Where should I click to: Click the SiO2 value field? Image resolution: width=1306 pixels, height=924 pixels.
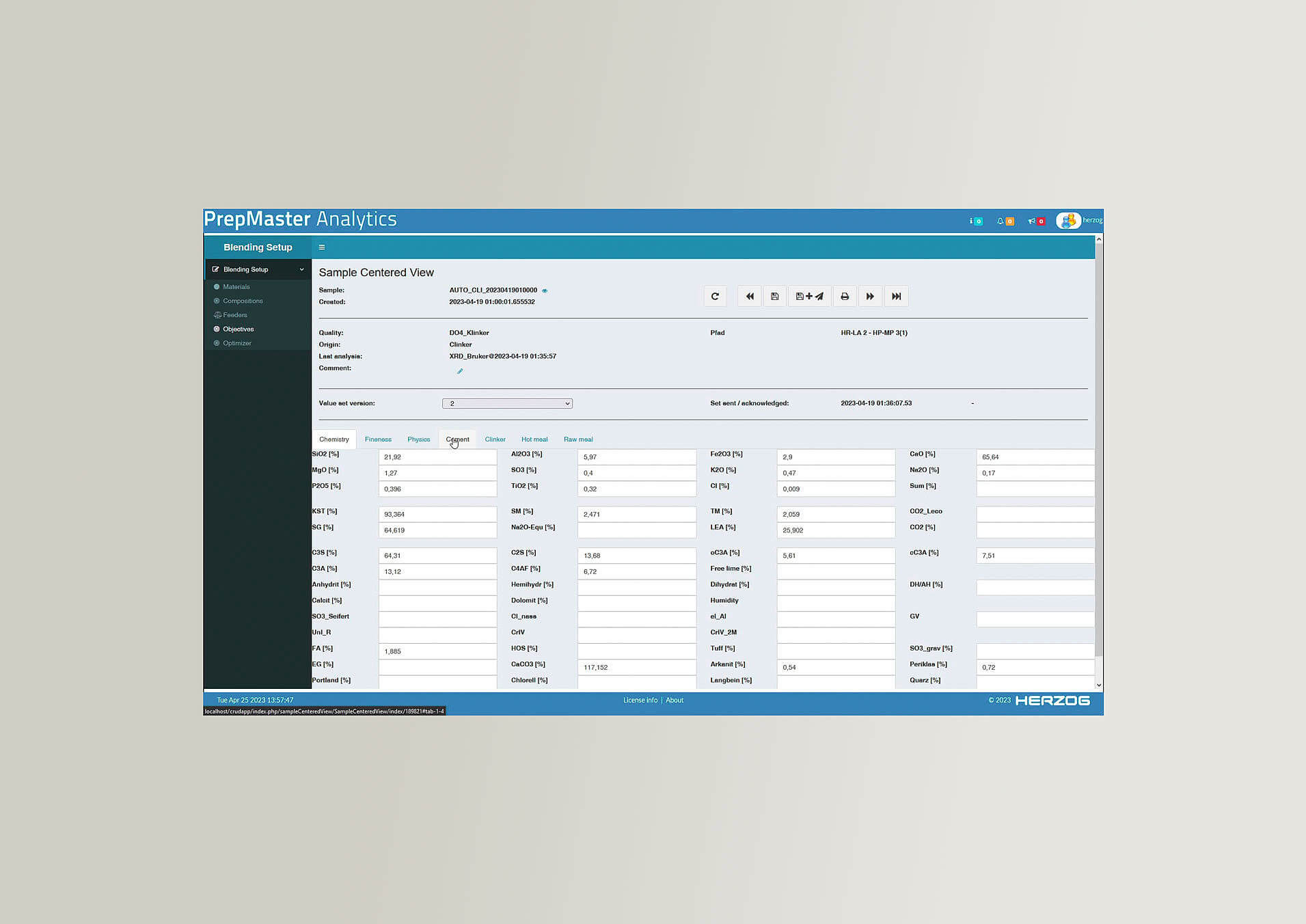click(437, 457)
